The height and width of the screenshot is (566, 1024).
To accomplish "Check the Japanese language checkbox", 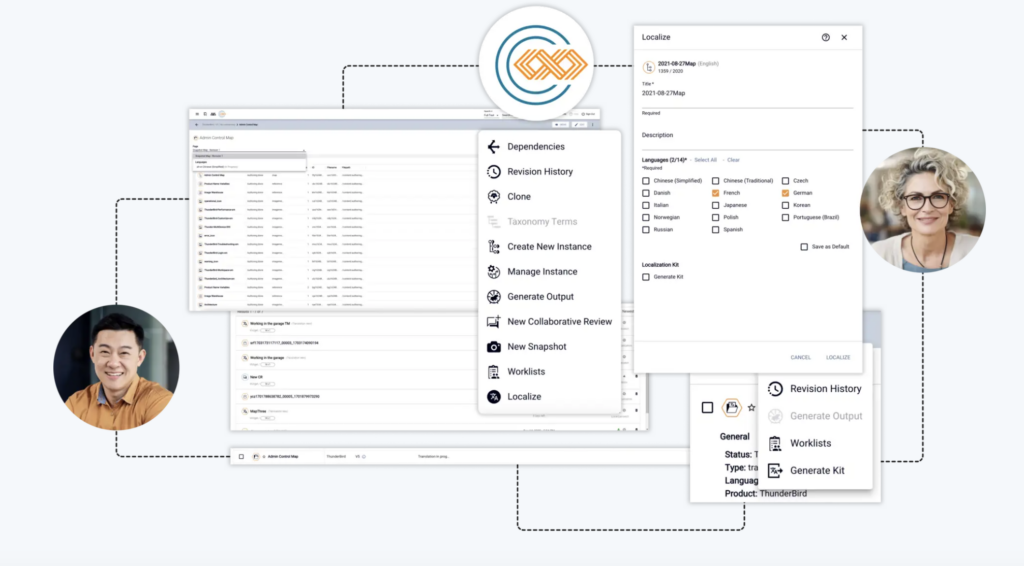I will click(716, 206).
